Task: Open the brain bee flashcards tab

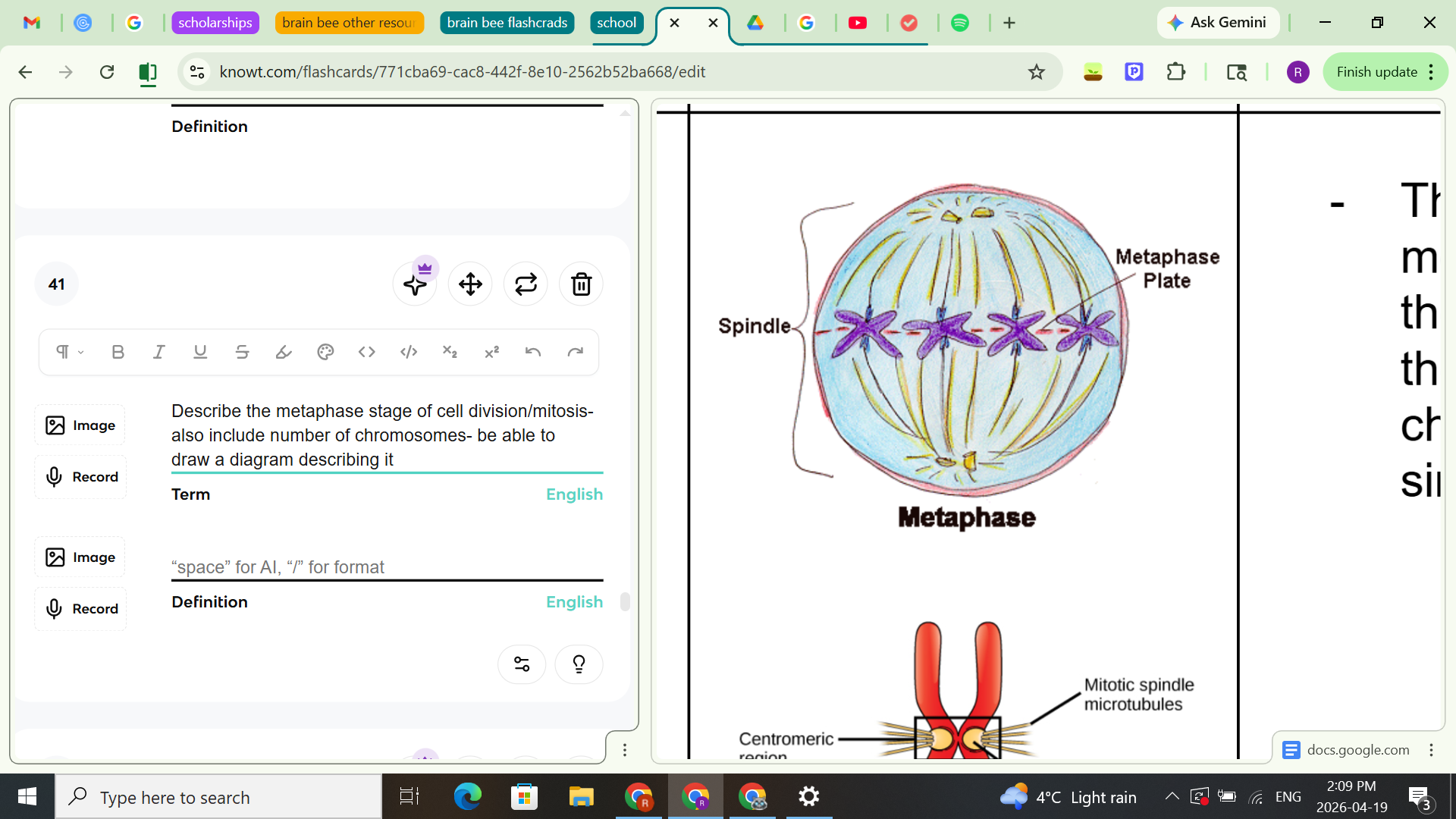Action: (x=507, y=23)
